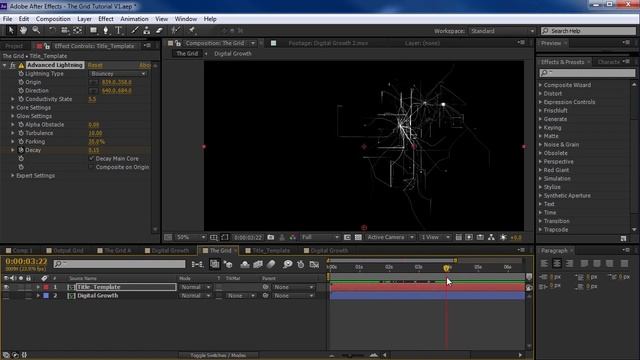This screenshot has width=640, height=360.
Task: Click the reset exposure icon
Action: (503, 237)
